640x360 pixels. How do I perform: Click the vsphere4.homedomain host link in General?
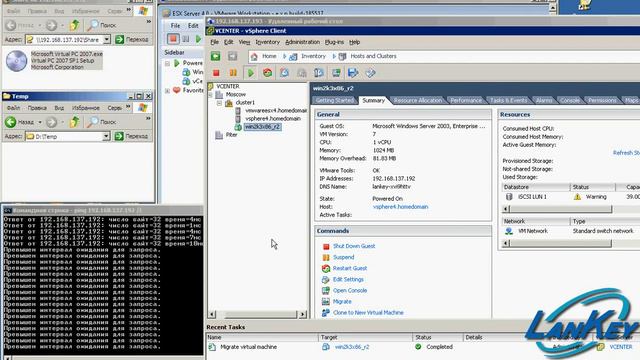click(x=400, y=207)
